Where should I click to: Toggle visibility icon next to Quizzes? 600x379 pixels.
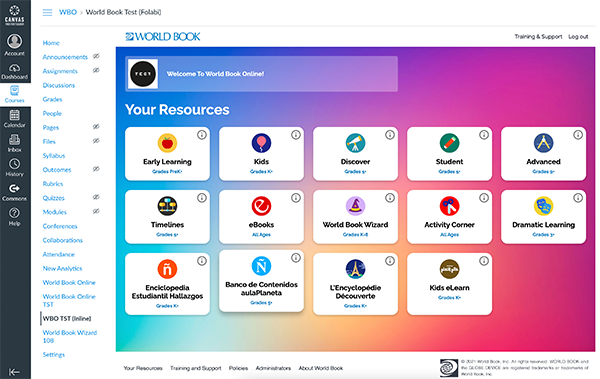(x=96, y=197)
